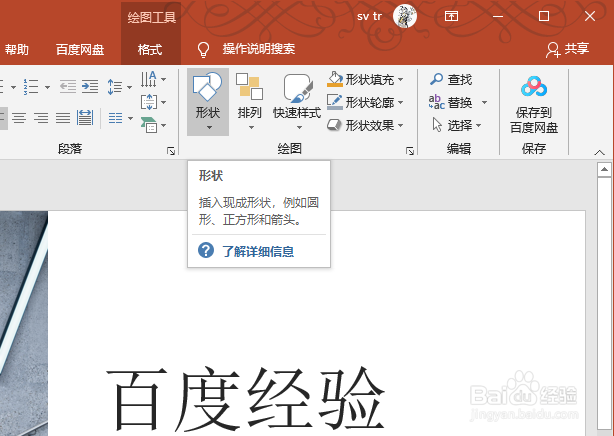Apply distributed alignment
This screenshot has height=436, width=614.
tap(85, 118)
